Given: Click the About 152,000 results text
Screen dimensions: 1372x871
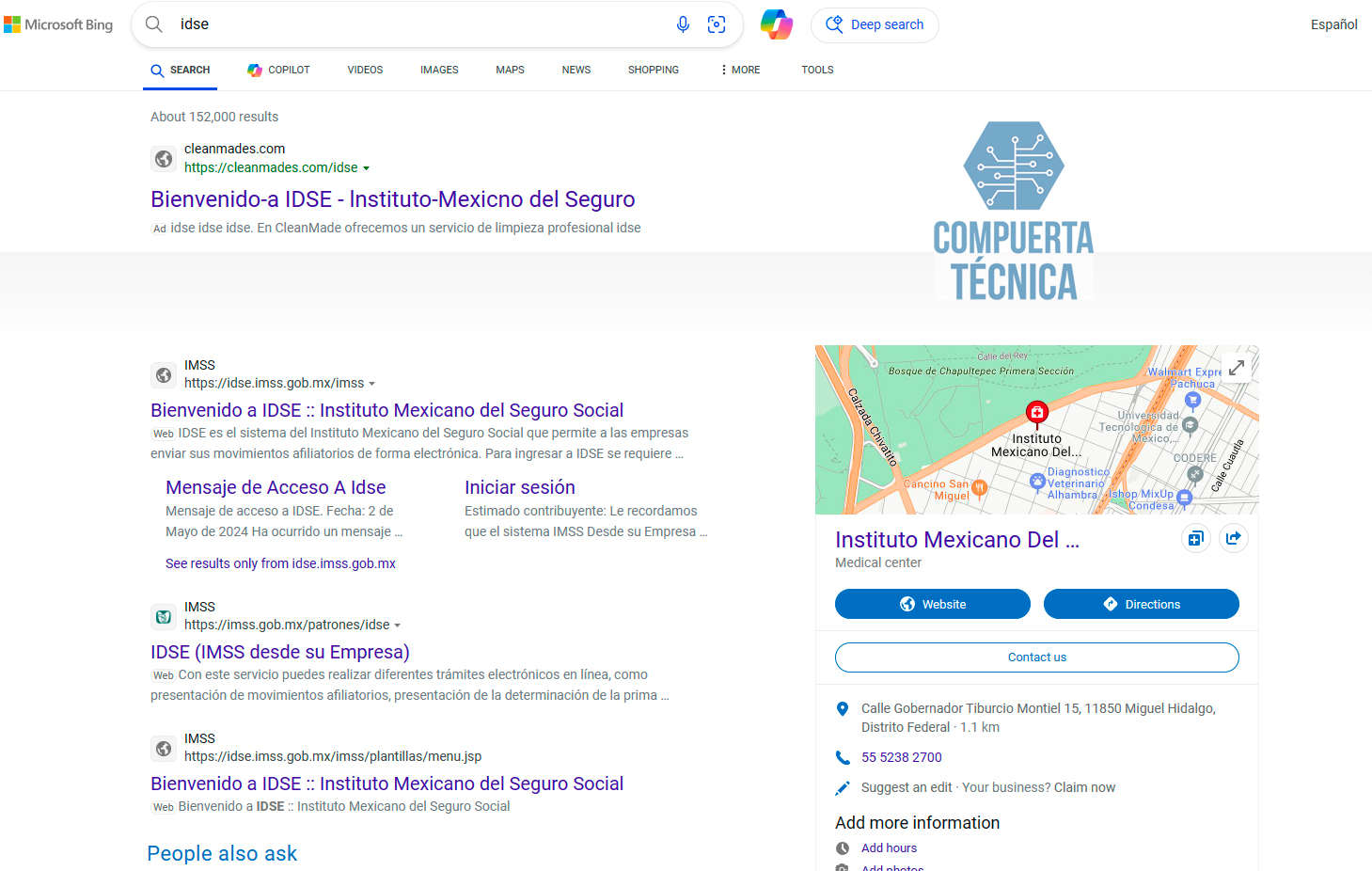Looking at the screenshot, I should coord(214,117).
